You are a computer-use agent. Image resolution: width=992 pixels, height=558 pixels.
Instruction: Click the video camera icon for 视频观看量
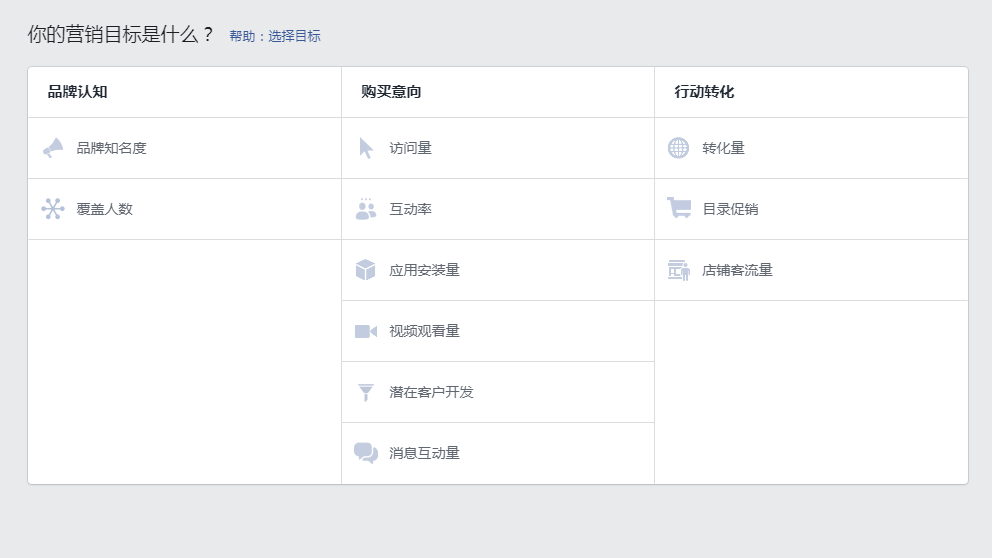tap(366, 332)
